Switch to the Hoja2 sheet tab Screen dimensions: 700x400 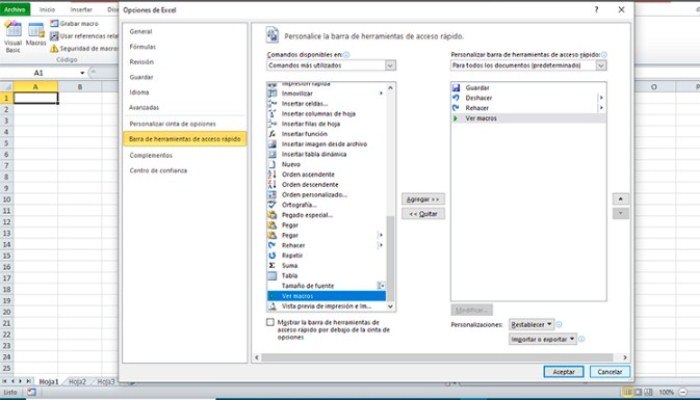coord(77,382)
